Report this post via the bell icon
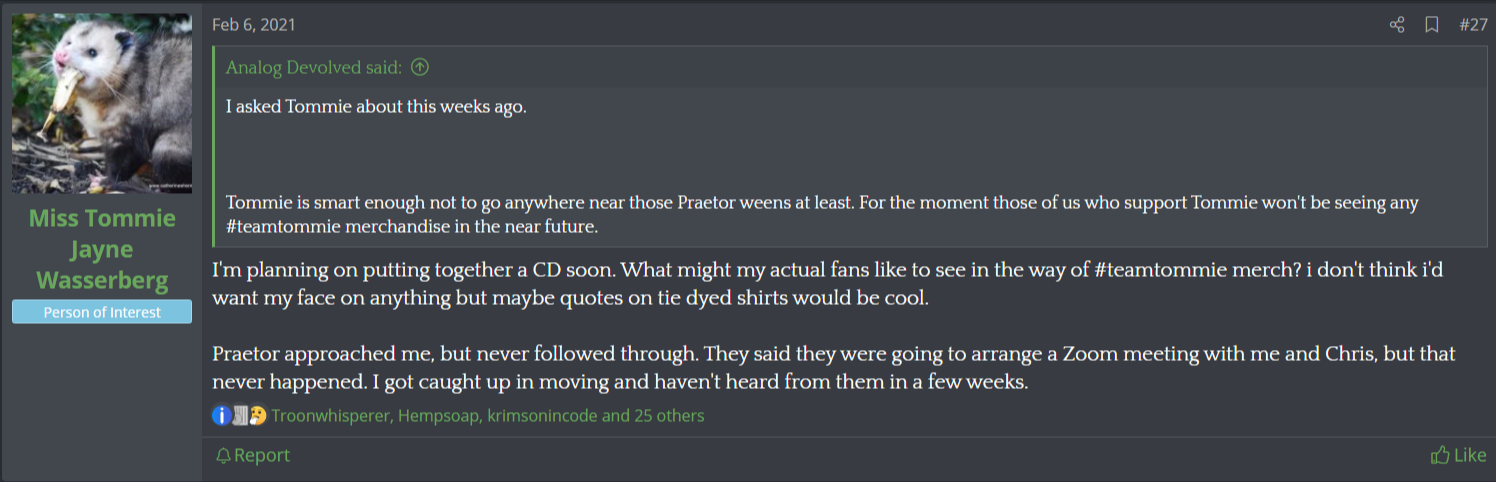Viewport: 1496px width, 482px height. coord(253,455)
